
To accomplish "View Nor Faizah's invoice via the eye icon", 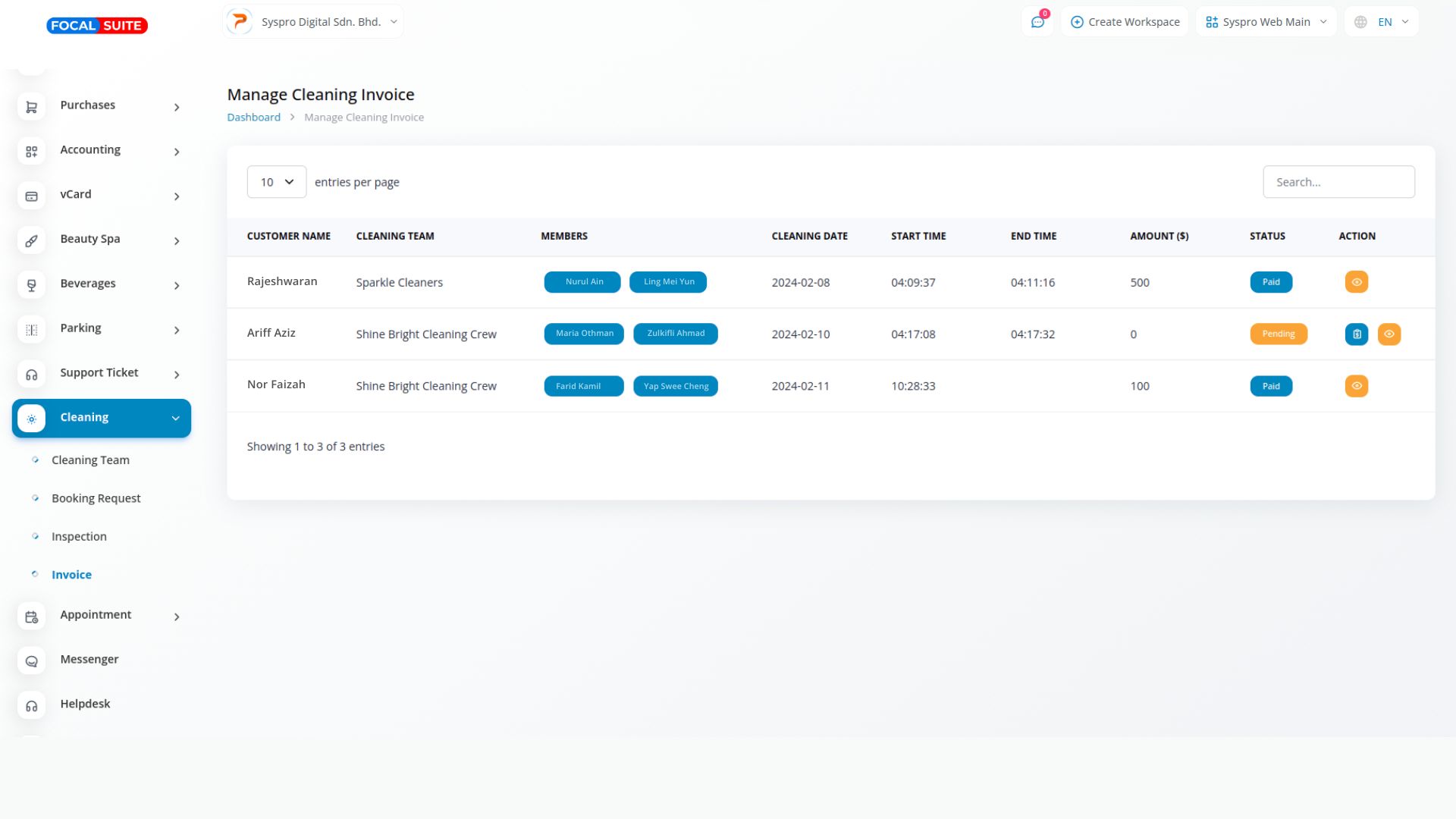I will pyautogui.click(x=1356, y=386).
